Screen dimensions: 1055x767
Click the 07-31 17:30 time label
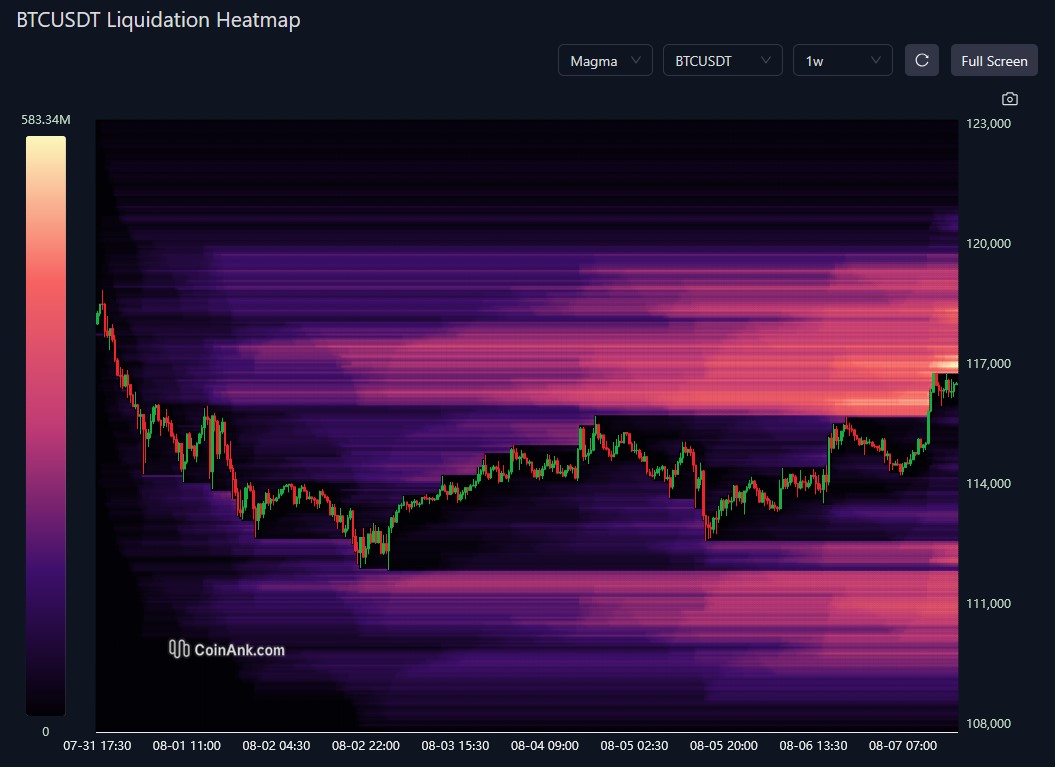pyautogui.click(x=97, y=745)
